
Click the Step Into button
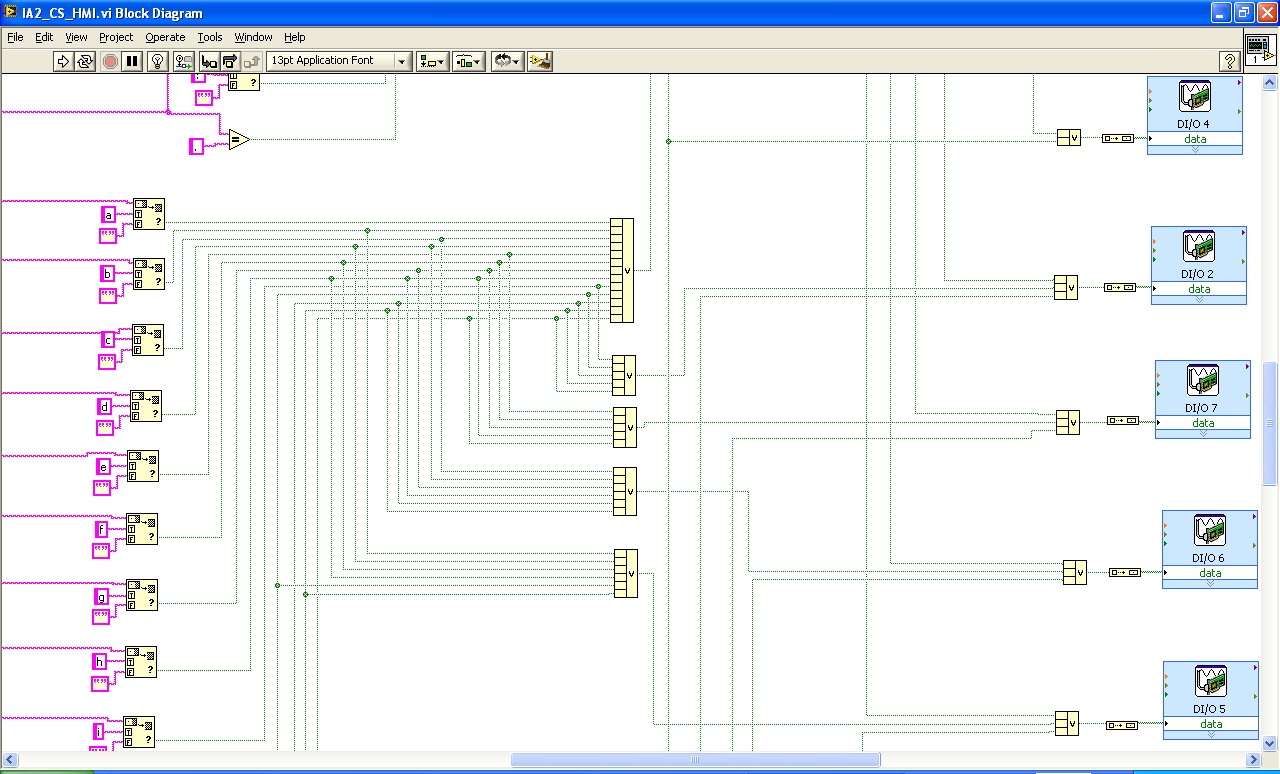[x=209, y=61]
